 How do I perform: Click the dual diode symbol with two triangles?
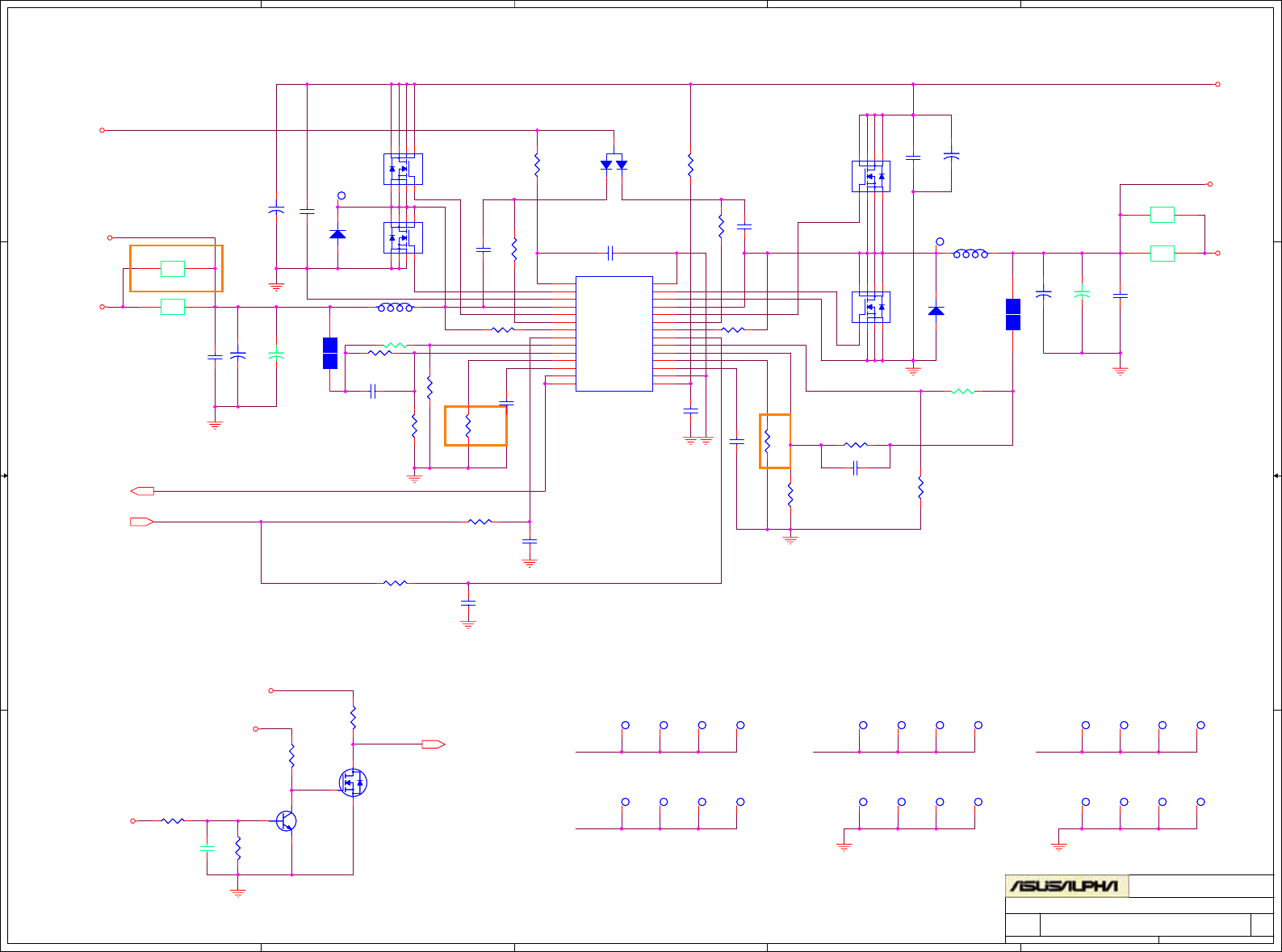[x=614, y=164]
